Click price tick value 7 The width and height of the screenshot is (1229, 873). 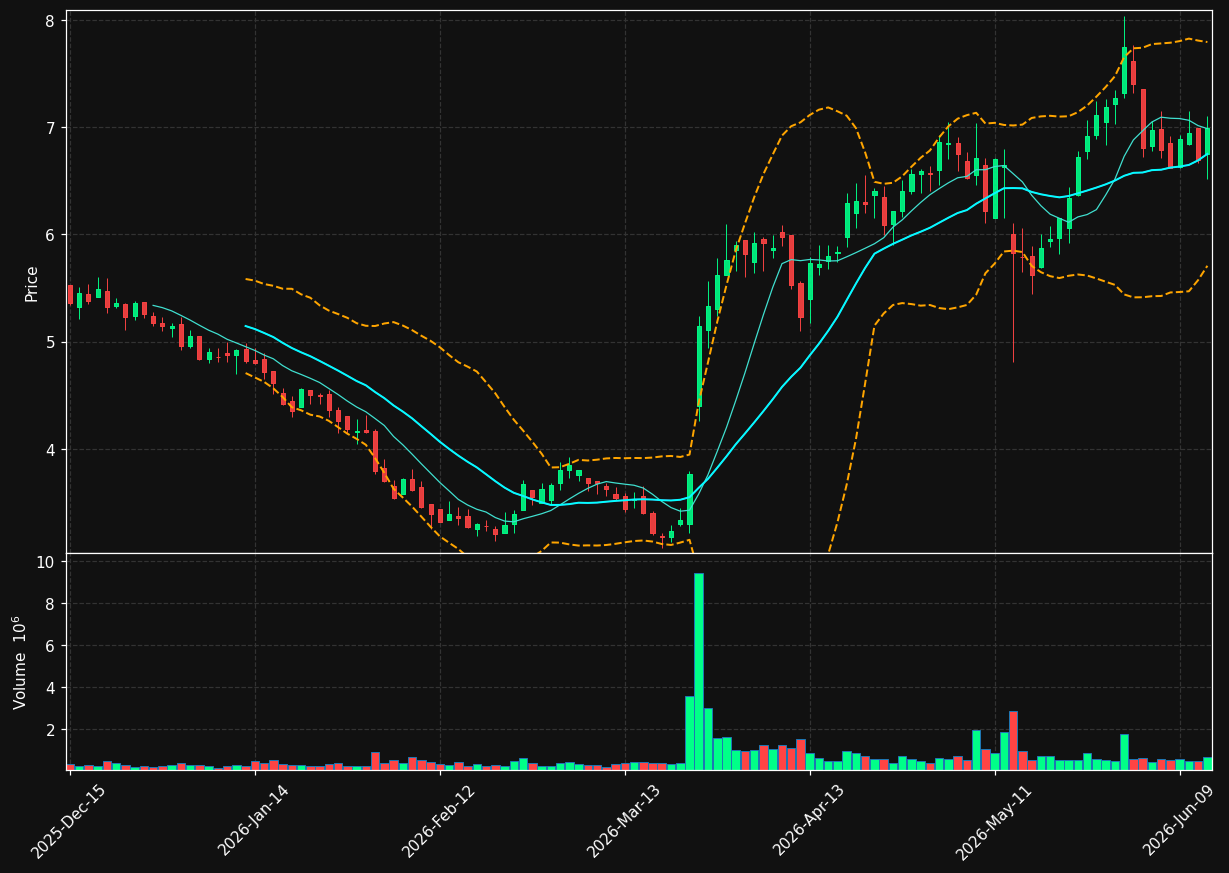click(52, 128)
